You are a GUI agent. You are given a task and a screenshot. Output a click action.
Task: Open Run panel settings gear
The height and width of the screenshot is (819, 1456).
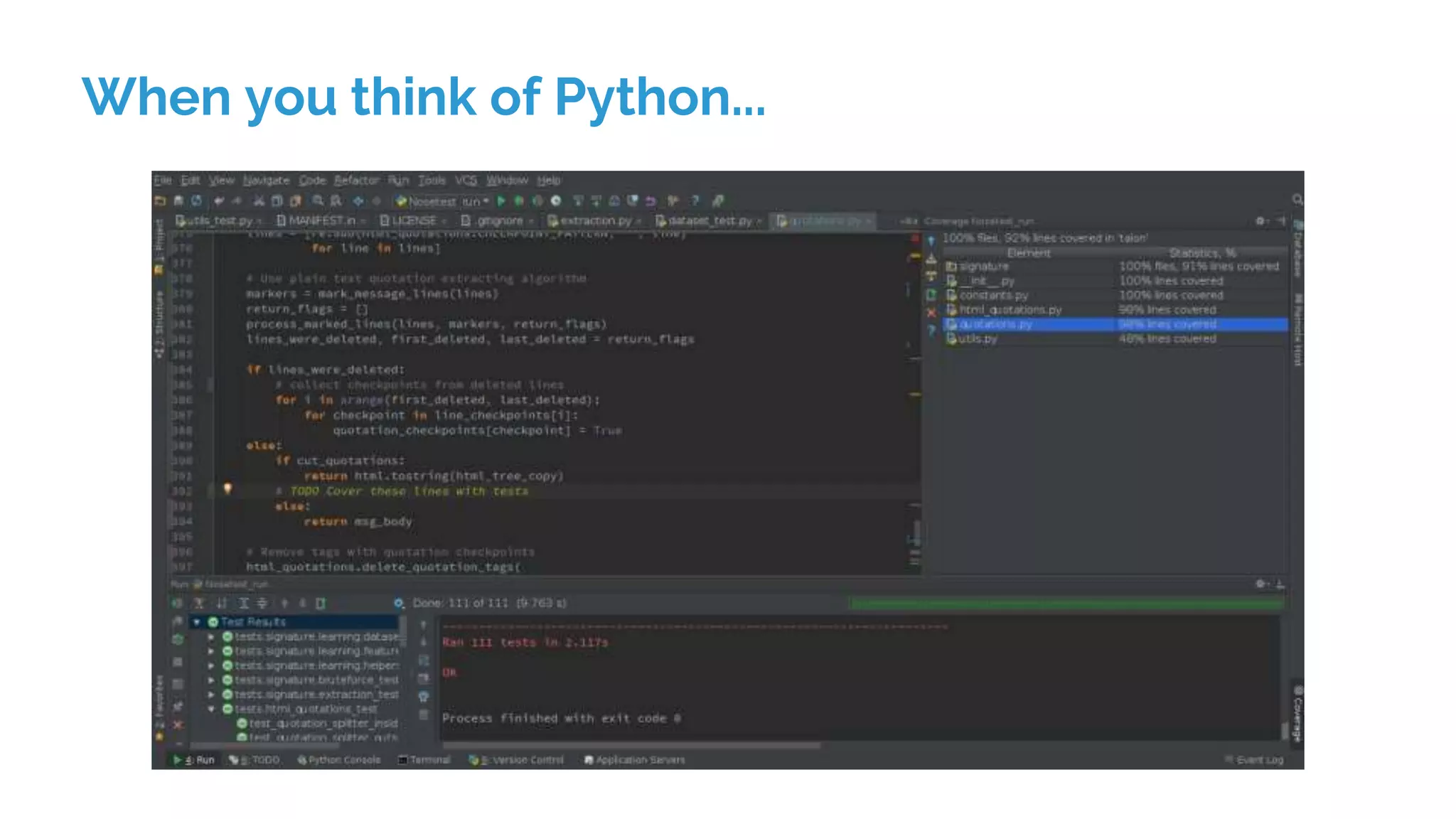[x=1260, y=584]
